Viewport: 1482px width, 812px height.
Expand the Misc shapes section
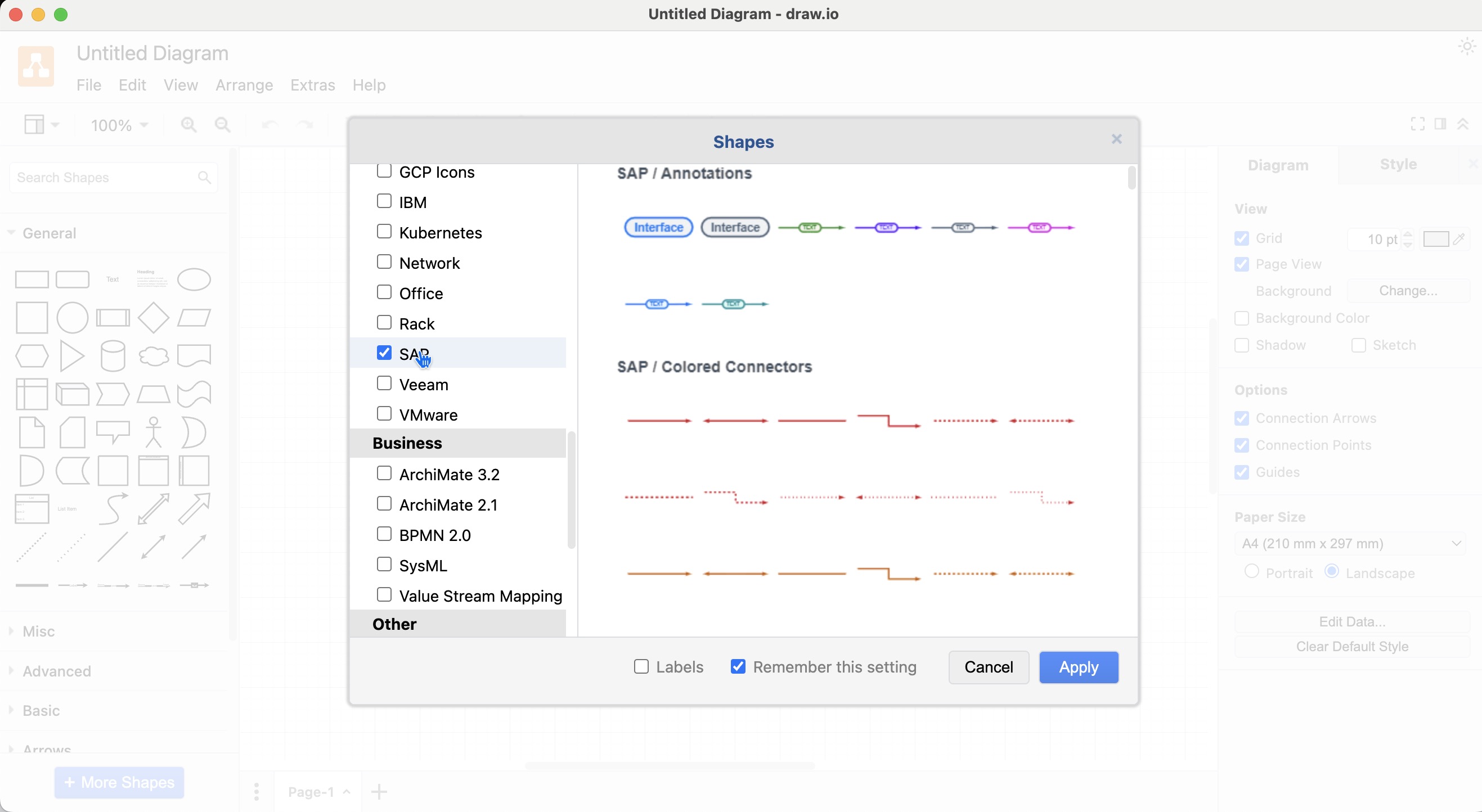pos(38,631)
